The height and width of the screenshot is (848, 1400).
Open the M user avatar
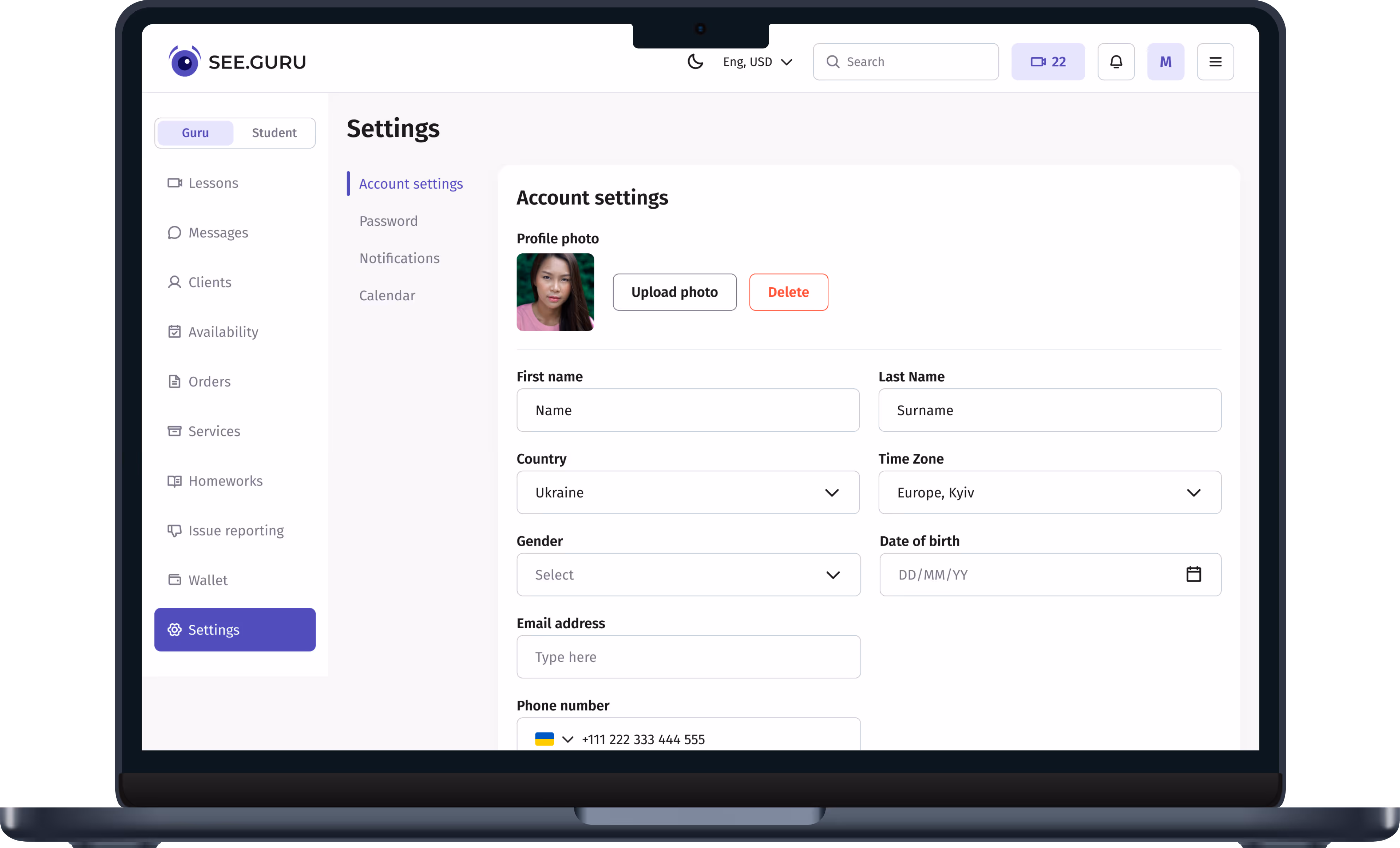click(x=1165, y=61)
